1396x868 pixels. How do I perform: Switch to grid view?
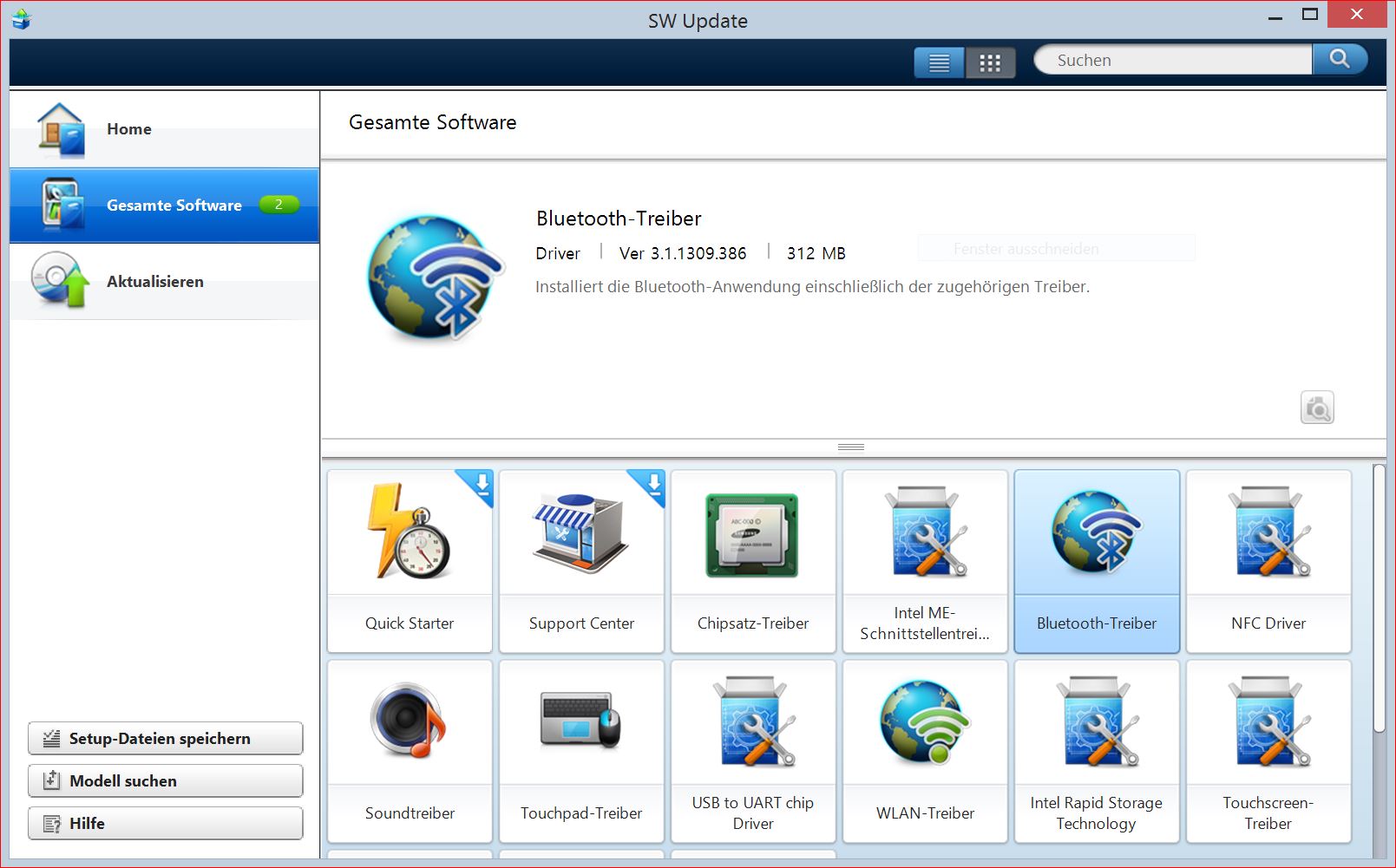(x=990, y=62)
